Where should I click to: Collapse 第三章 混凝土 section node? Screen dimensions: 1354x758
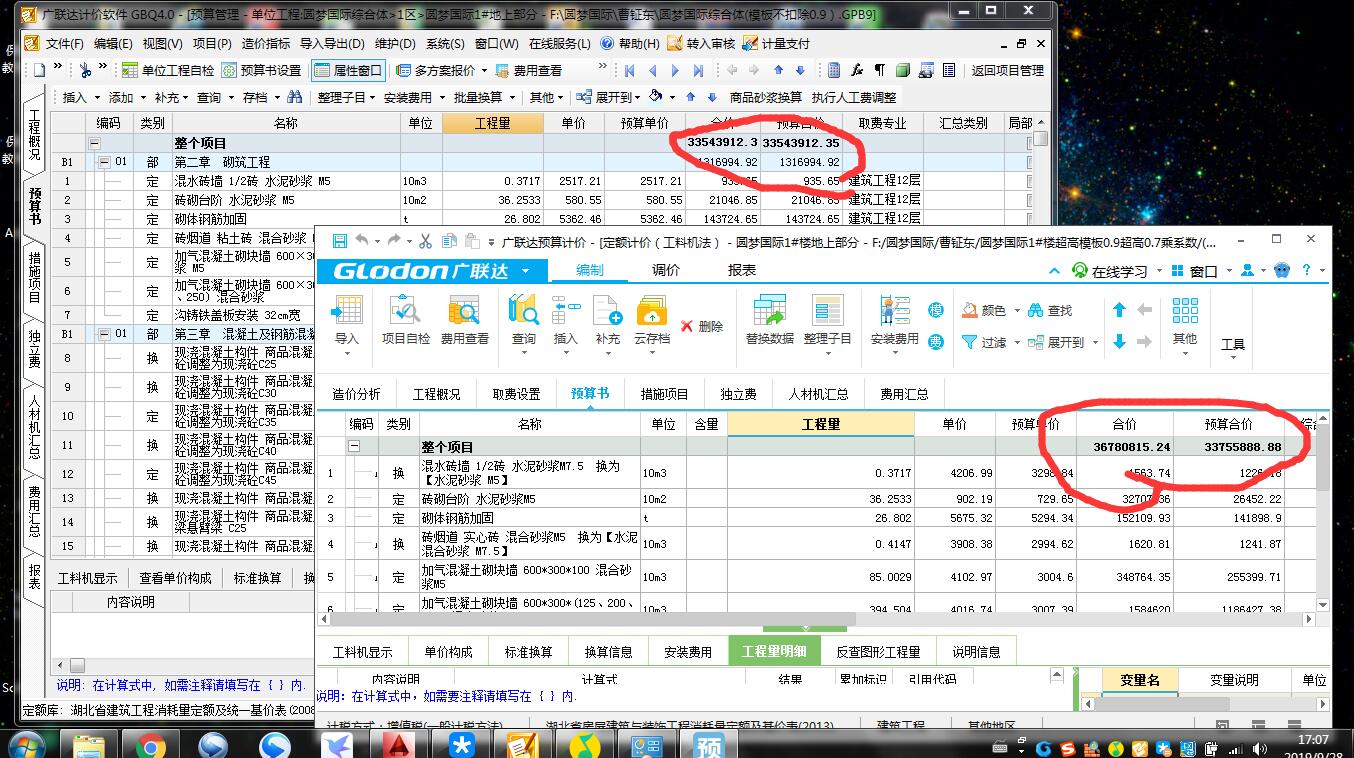tap(104, 334)
